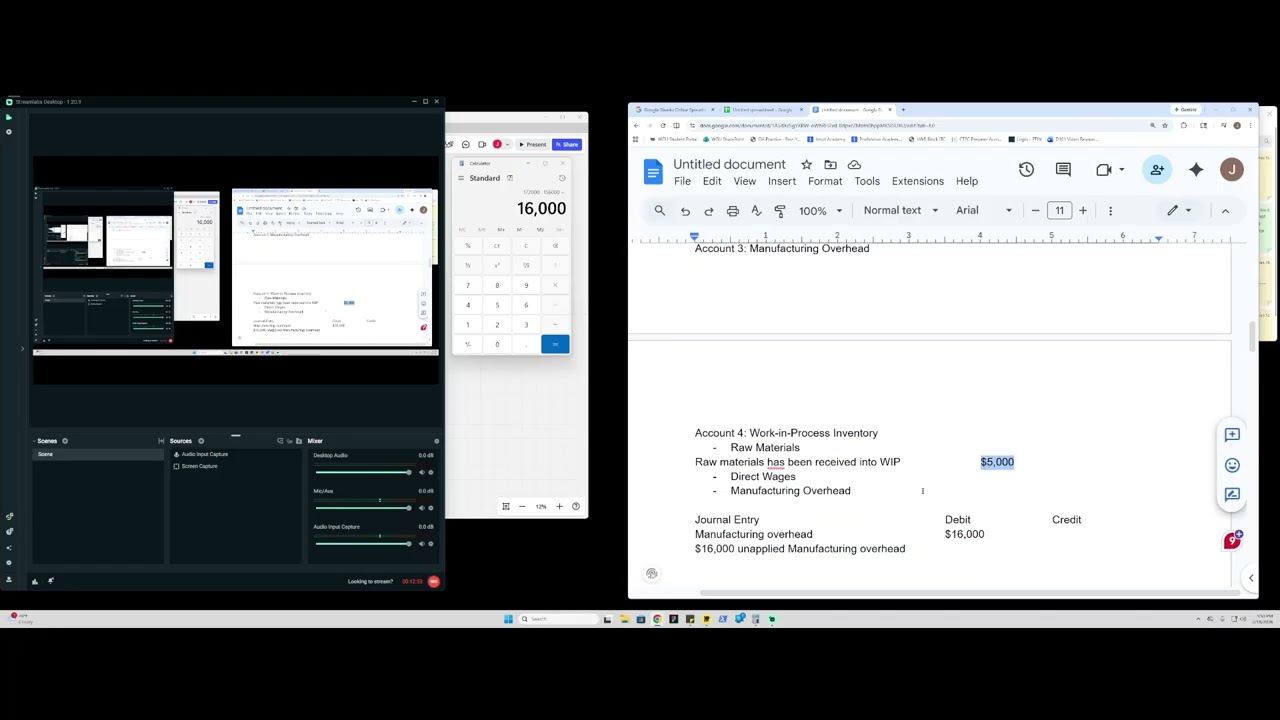Image resolution: width=1280 pixels, height=720 pixels.
Task: Open Streamlabs Mixer settings gear
Action: pyautogui.click(x=436, y=441)
